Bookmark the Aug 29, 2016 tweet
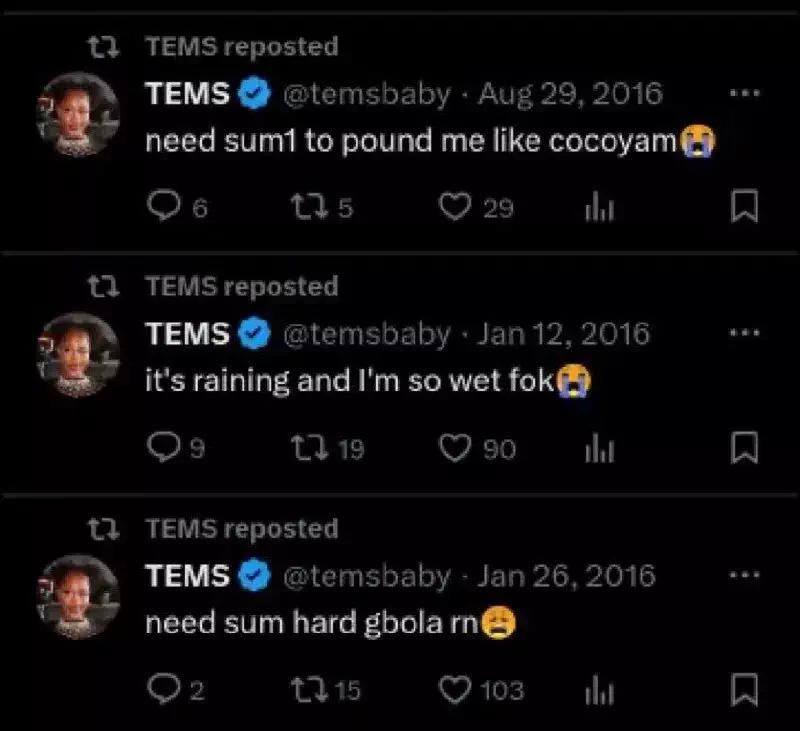This screenshot has width=800, height=731. [745, 207]
